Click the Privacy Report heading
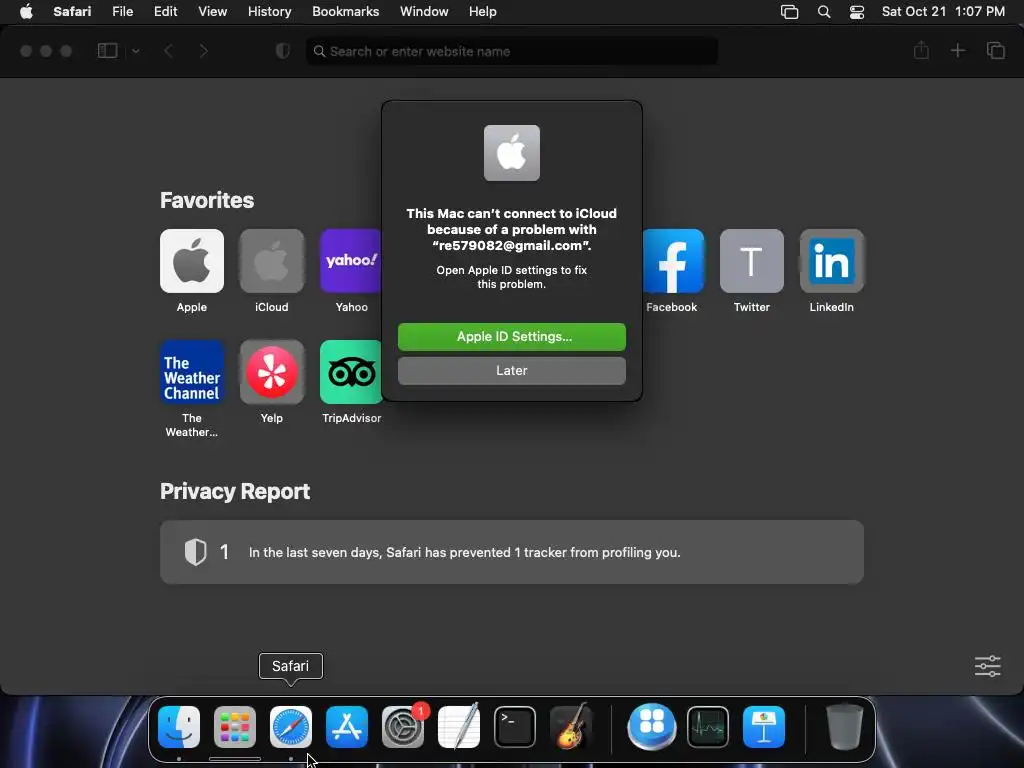The image size is (1024, 768). point(235,491)
